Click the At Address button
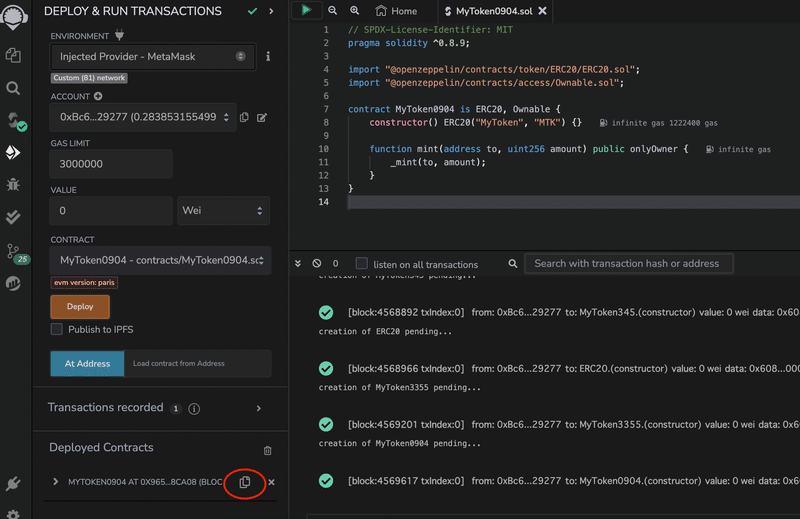 87,363
